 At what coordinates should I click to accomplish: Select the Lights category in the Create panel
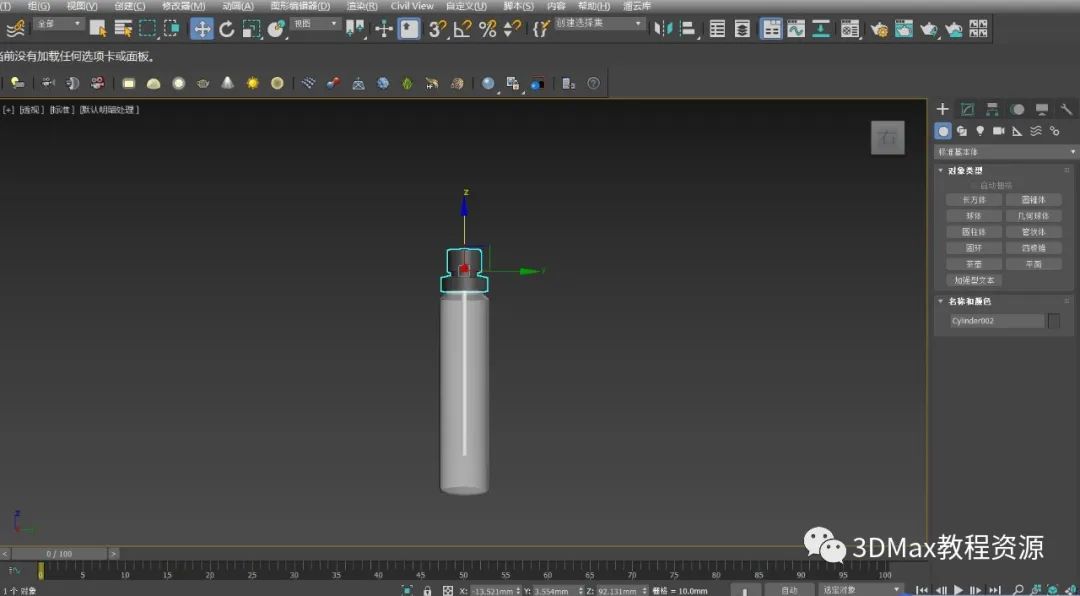980,131
